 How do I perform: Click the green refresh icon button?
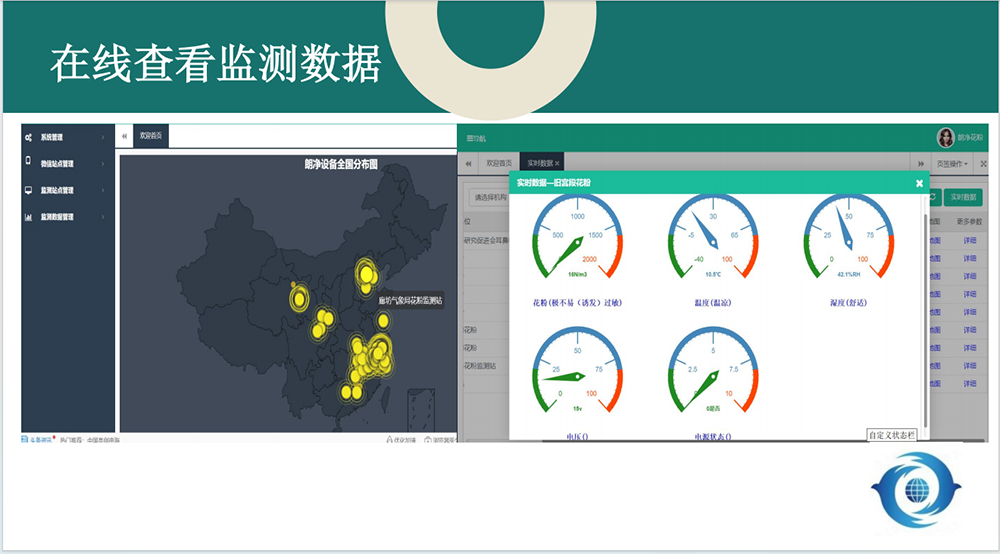tap(934, 197)
